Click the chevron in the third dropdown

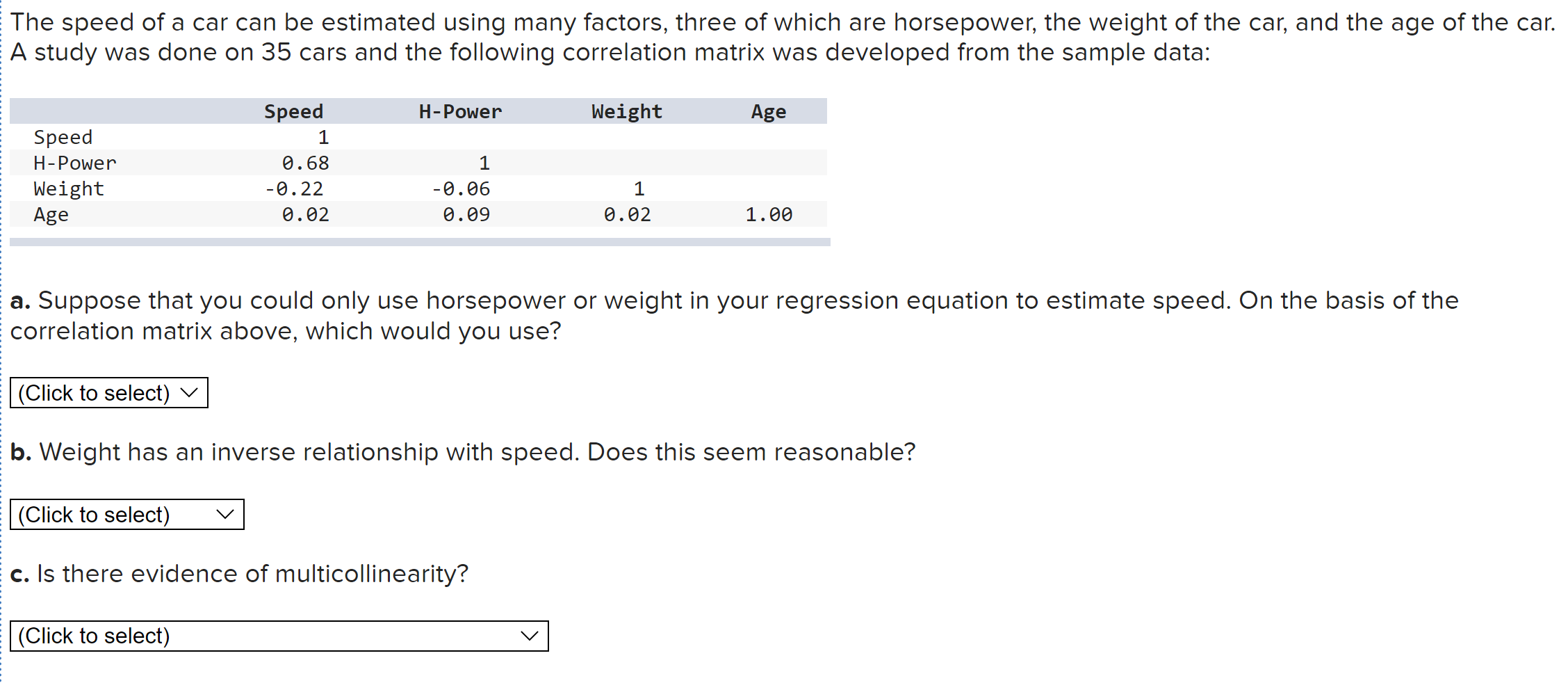click(x=528, y=635)
